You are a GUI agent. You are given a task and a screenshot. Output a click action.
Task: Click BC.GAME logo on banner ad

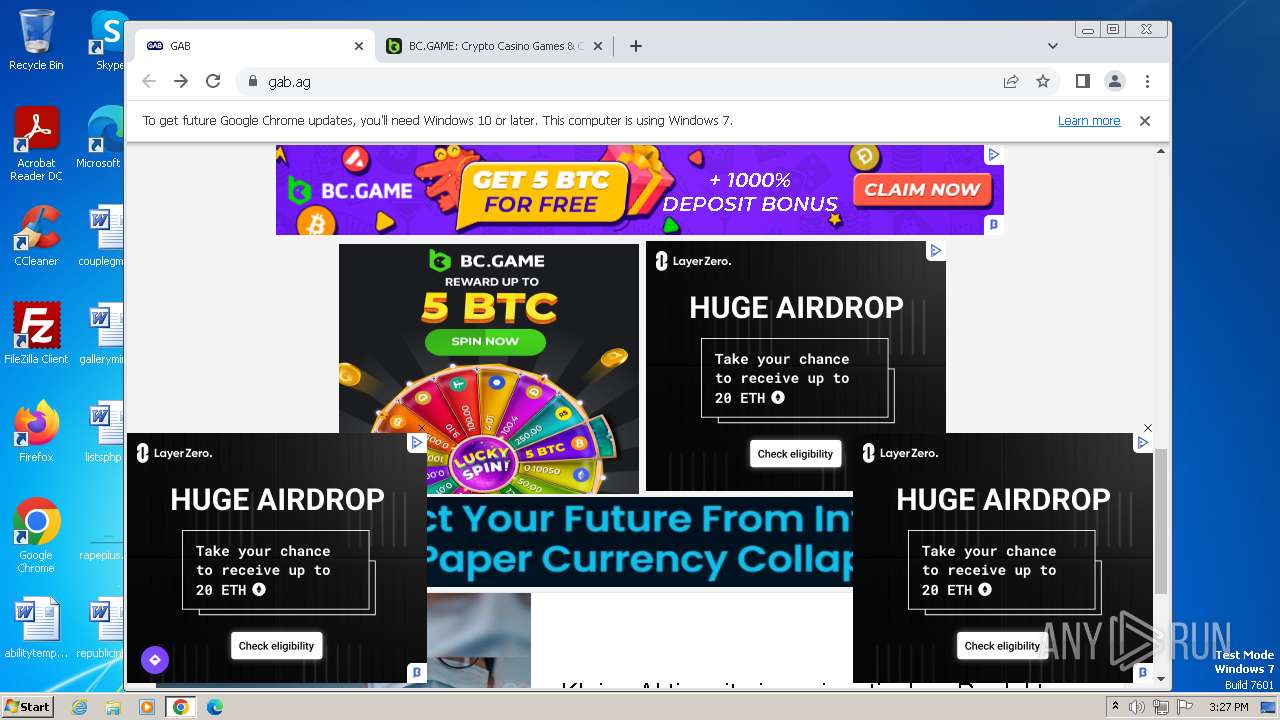coord(350,189)
